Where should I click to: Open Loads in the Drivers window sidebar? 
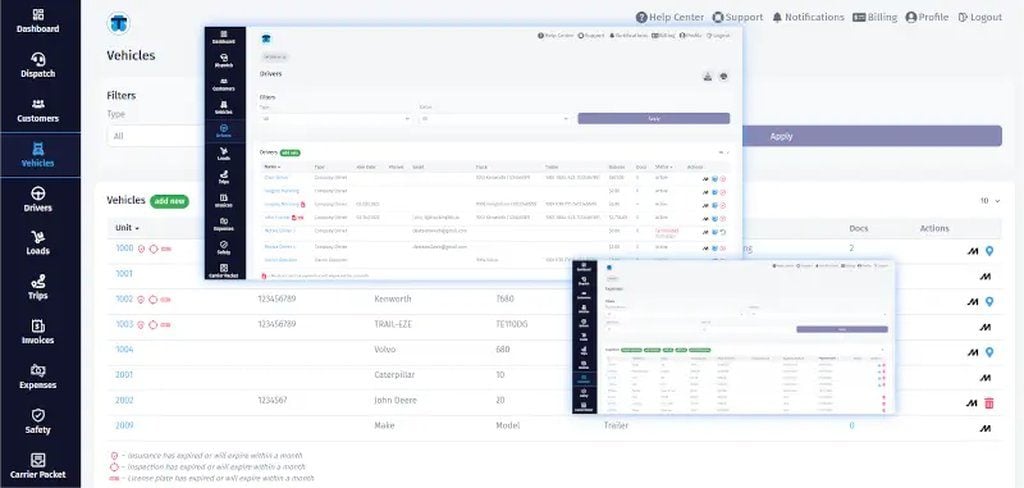(x=224, y=154)
